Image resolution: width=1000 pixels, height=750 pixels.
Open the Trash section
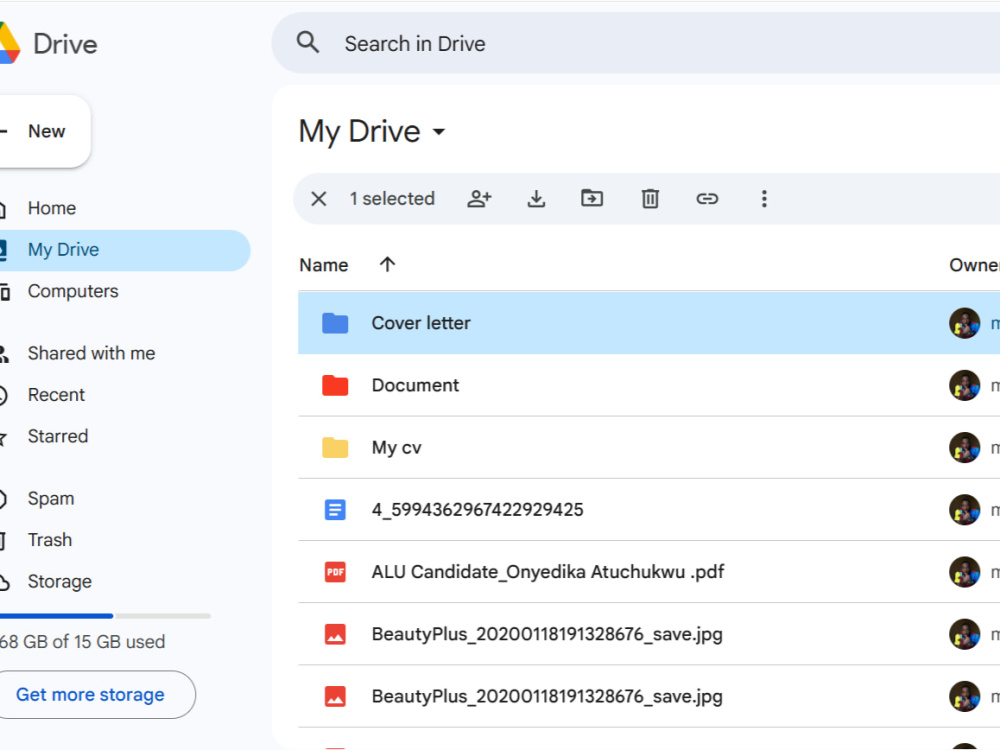pos(50,540)
